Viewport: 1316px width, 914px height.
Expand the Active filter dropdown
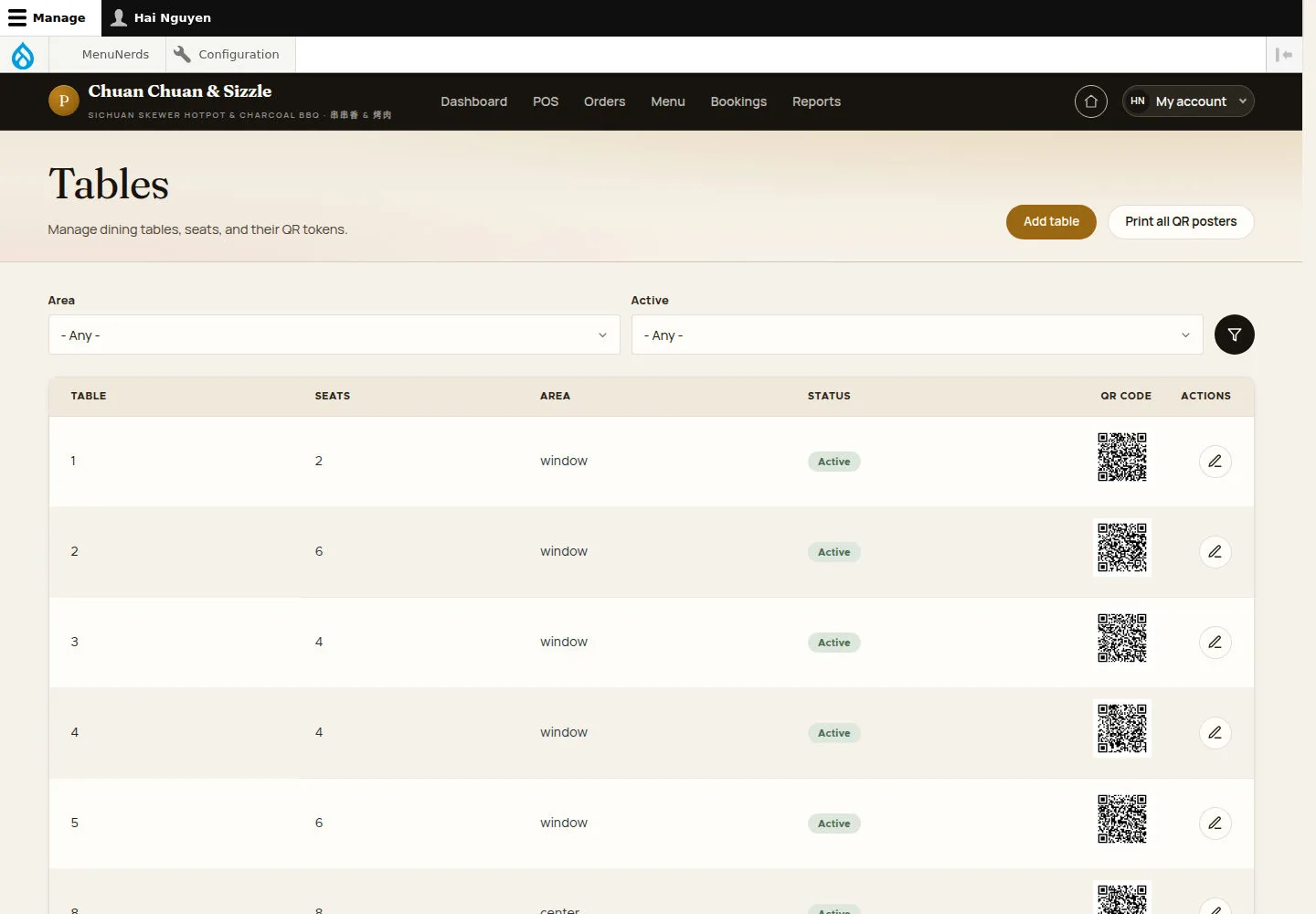(918, 335)
